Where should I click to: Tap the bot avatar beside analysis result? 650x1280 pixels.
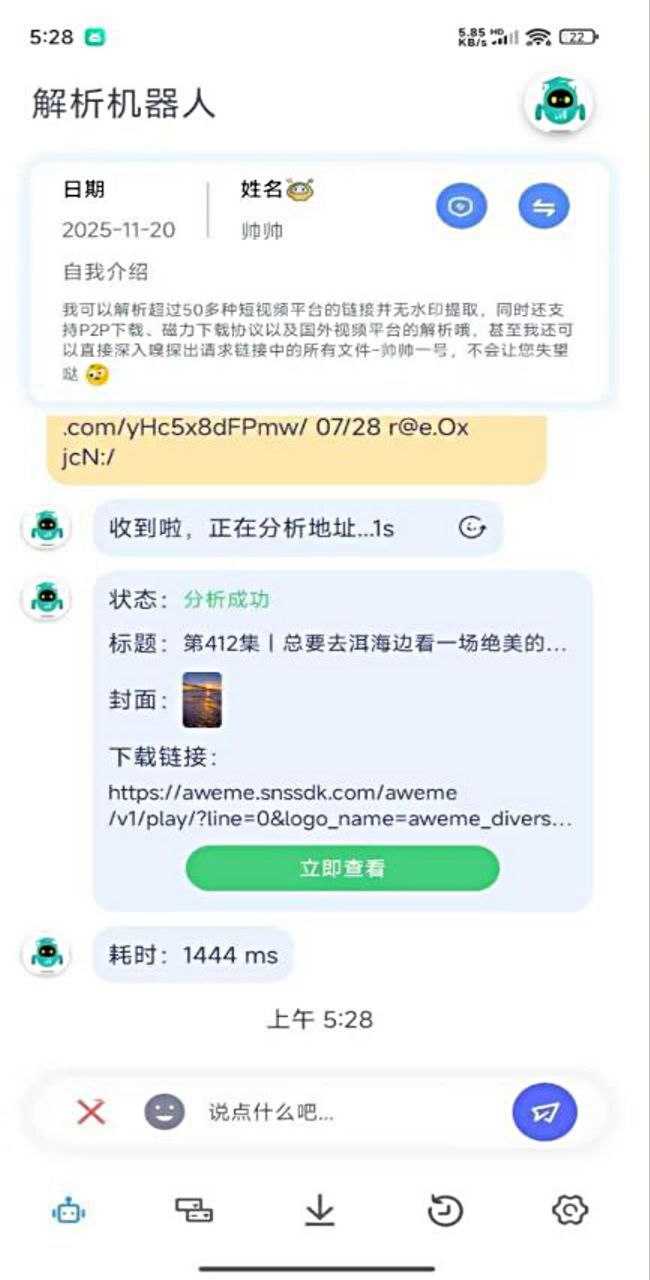[46, 598]
